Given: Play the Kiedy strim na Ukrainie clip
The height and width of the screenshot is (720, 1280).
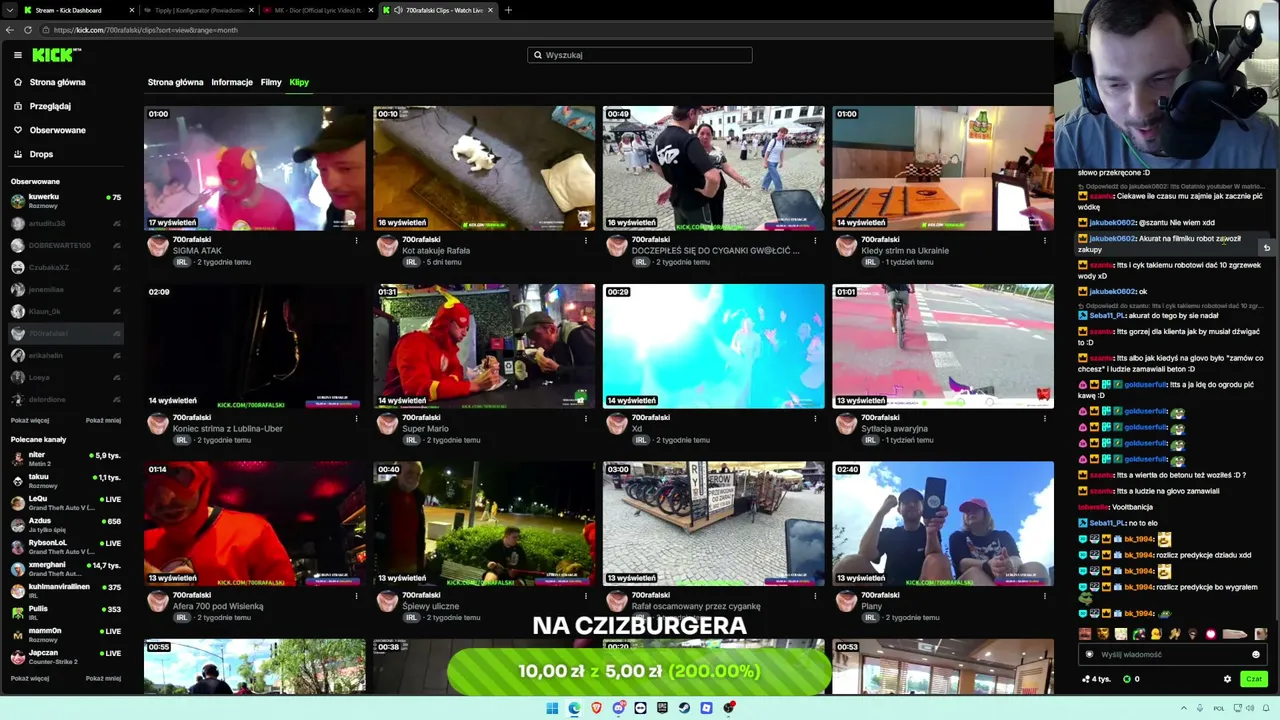Looking at the screenshot, I should 943,168.
